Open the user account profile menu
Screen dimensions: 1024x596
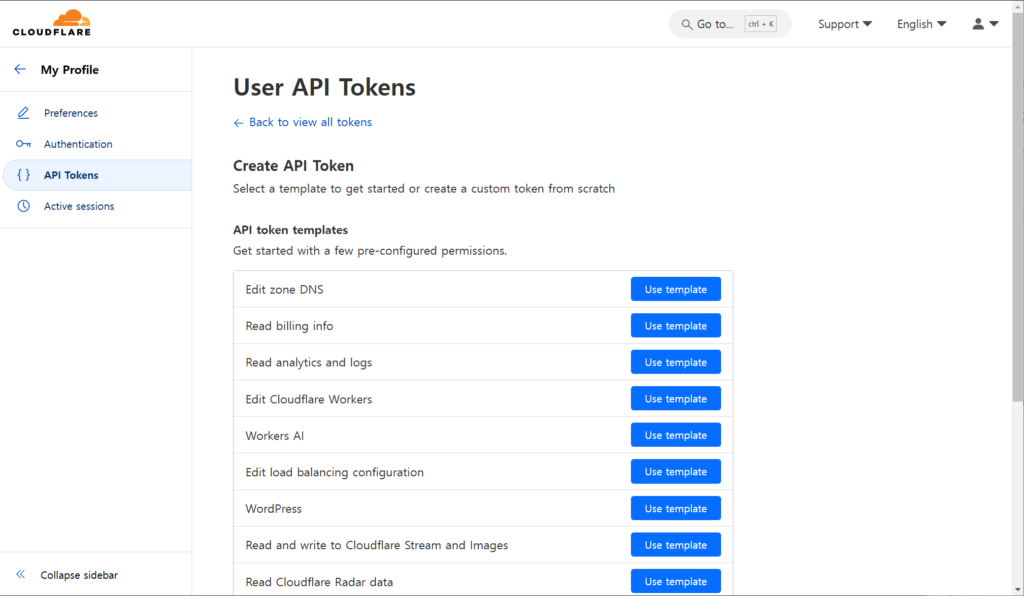tap(984, 24)
